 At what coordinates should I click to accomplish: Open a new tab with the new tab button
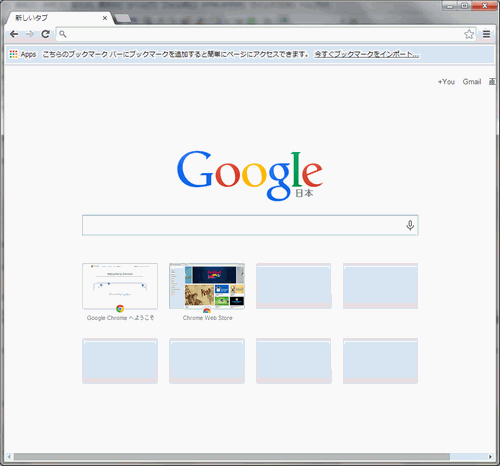[123, 18]
